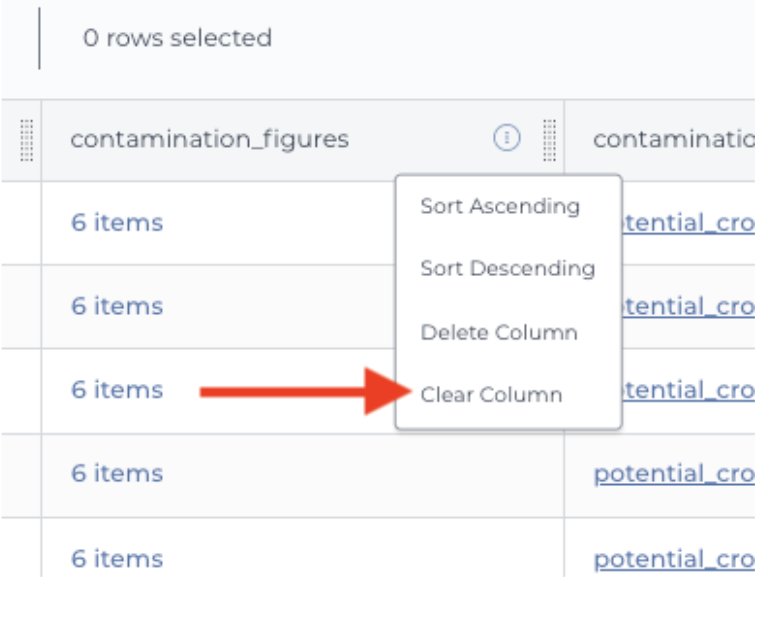
Task: Click the second row potential_cro link
Action: [x=688, y=307]
